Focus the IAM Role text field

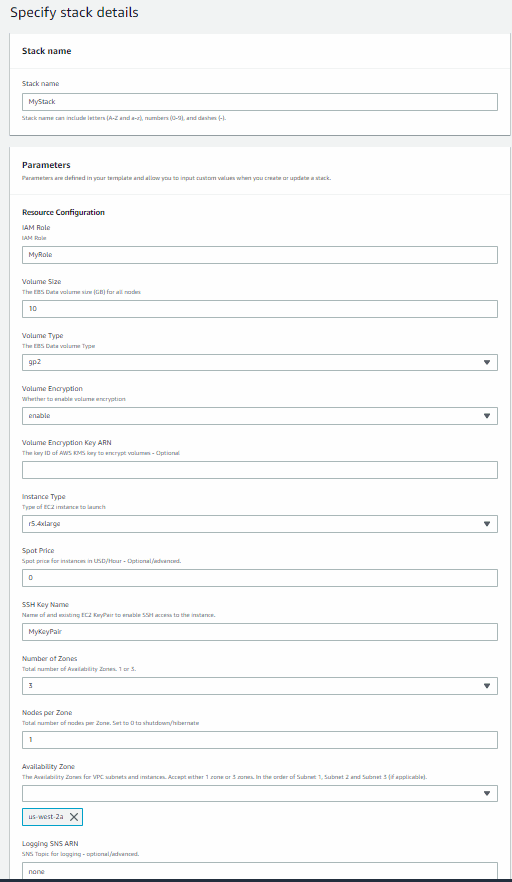pyautogui.click(x=260, y=255)
